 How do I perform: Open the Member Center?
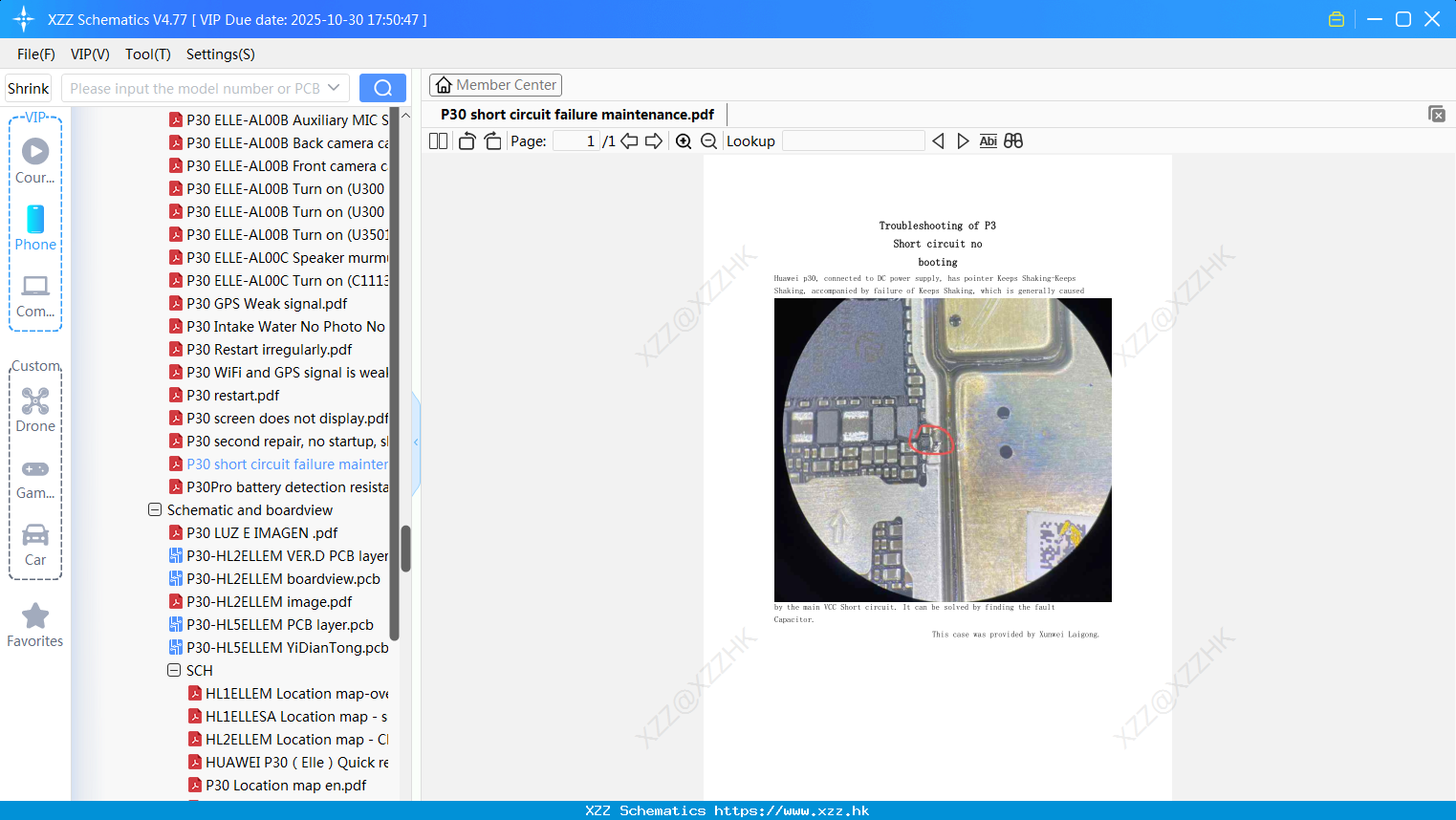click(495, 85)
